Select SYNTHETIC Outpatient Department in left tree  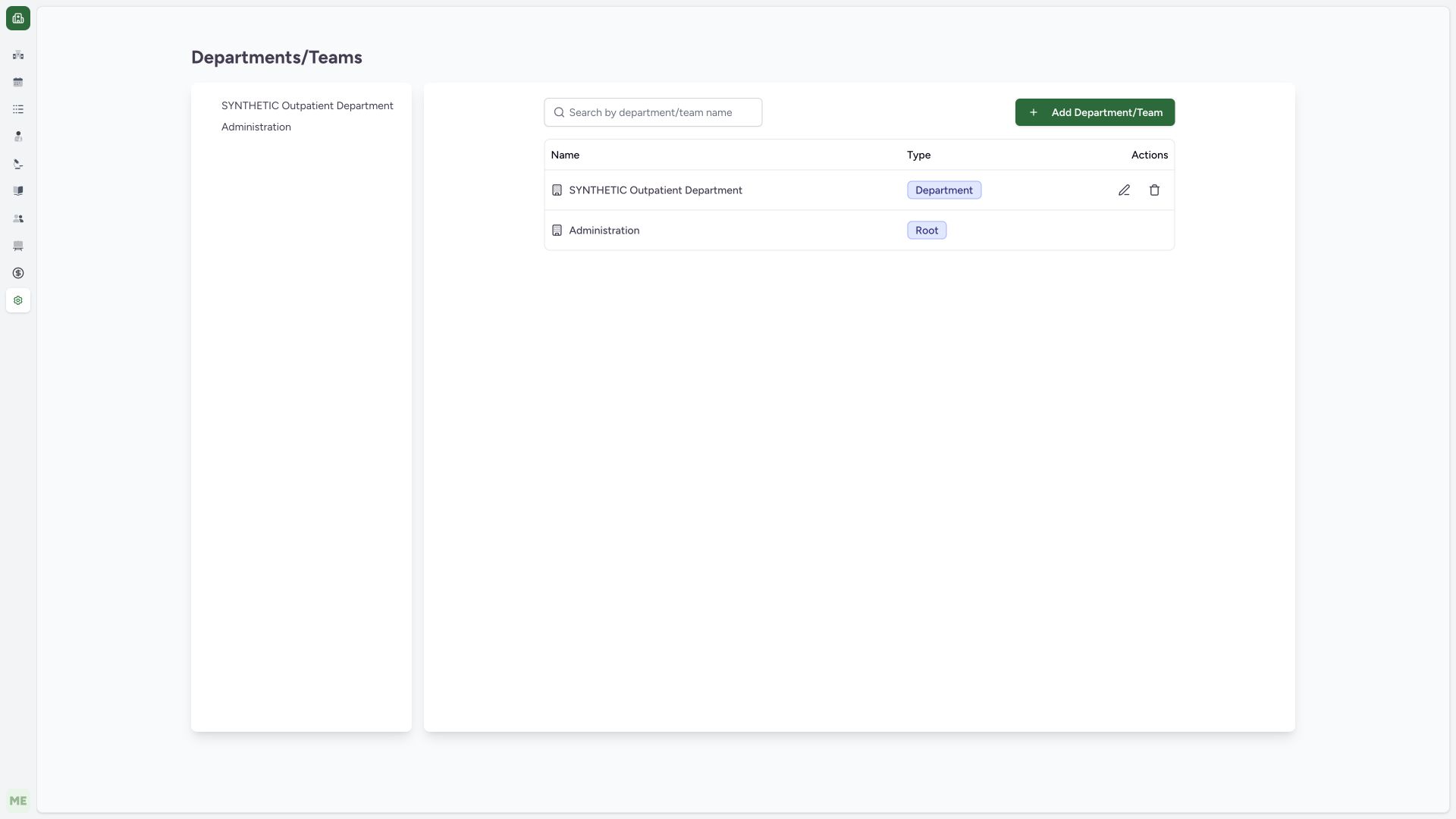click(x=307, y=105)
